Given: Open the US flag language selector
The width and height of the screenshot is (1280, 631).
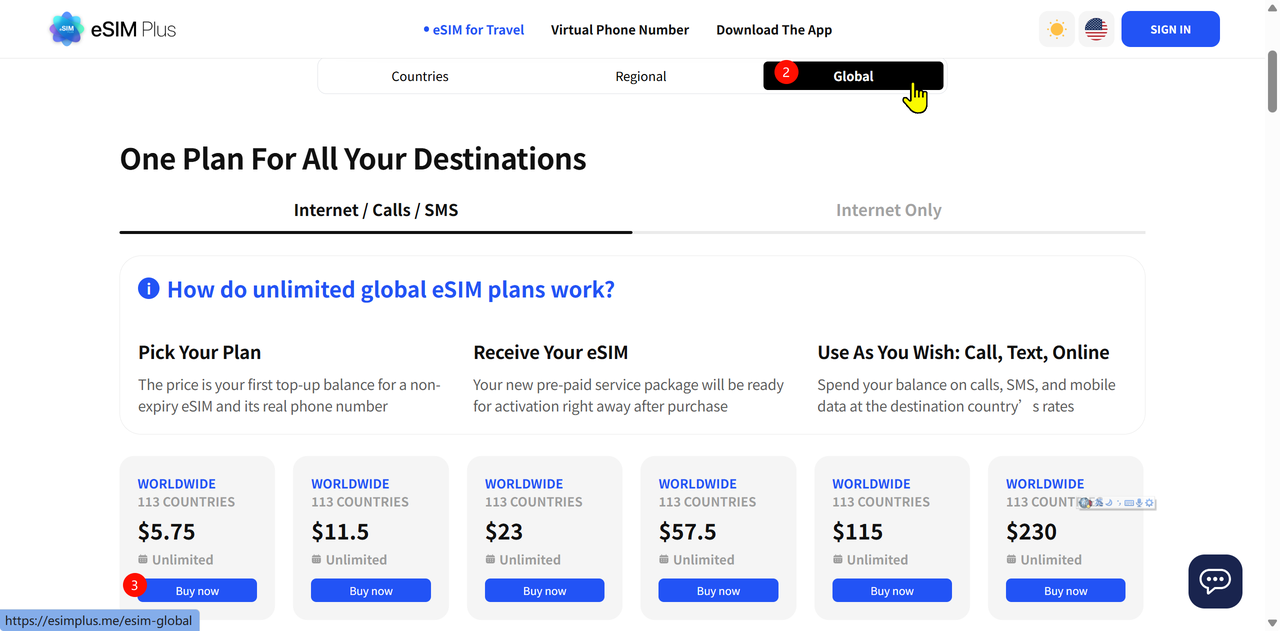Looking at the screenshot, I should 1096,29.
